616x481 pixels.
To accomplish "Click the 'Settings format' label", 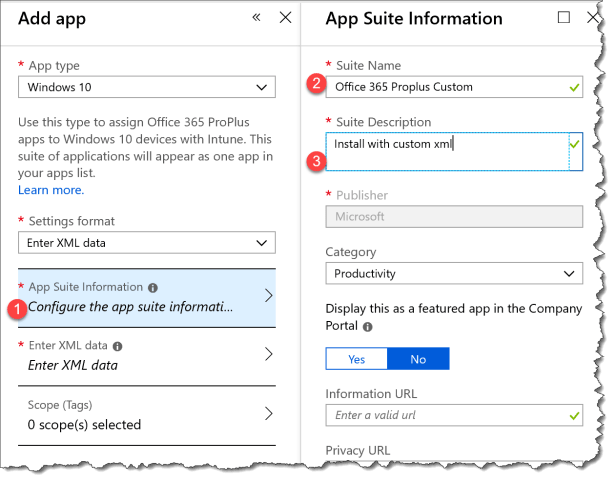I will coord(72,221).
